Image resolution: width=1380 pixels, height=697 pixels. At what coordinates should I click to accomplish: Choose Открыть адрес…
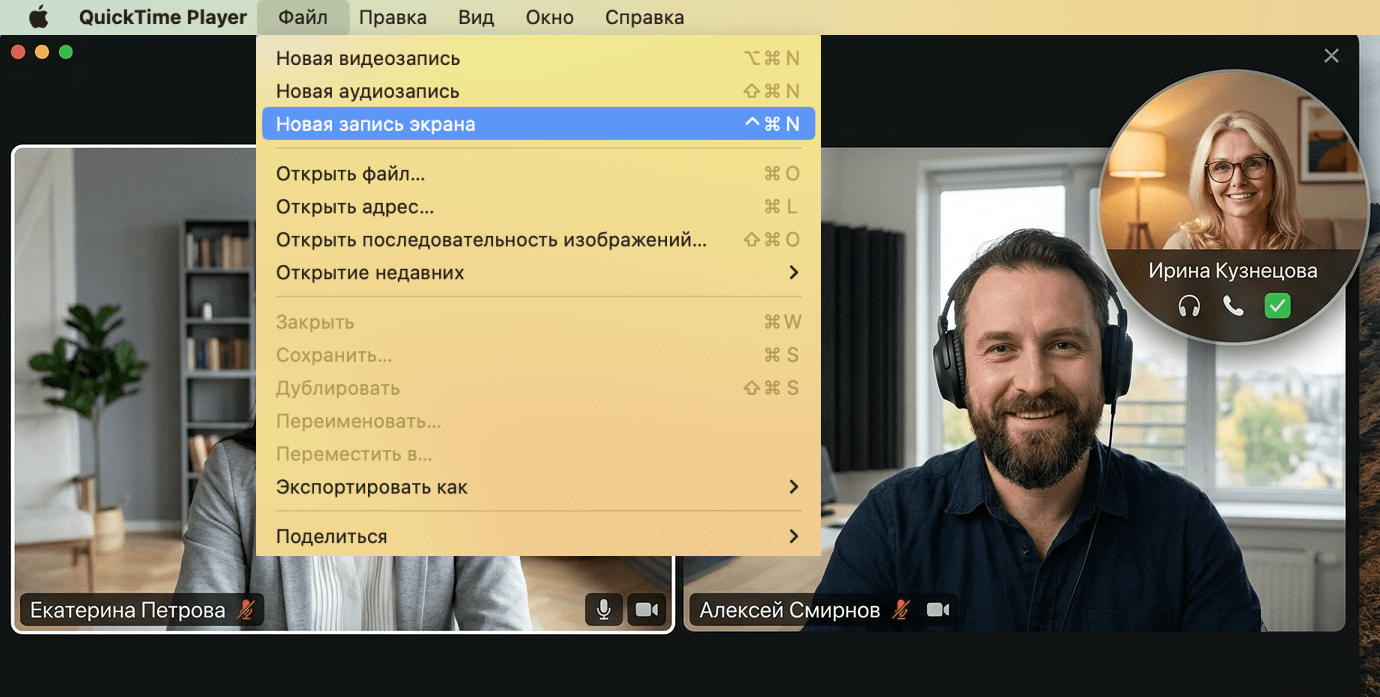[538, 207]
